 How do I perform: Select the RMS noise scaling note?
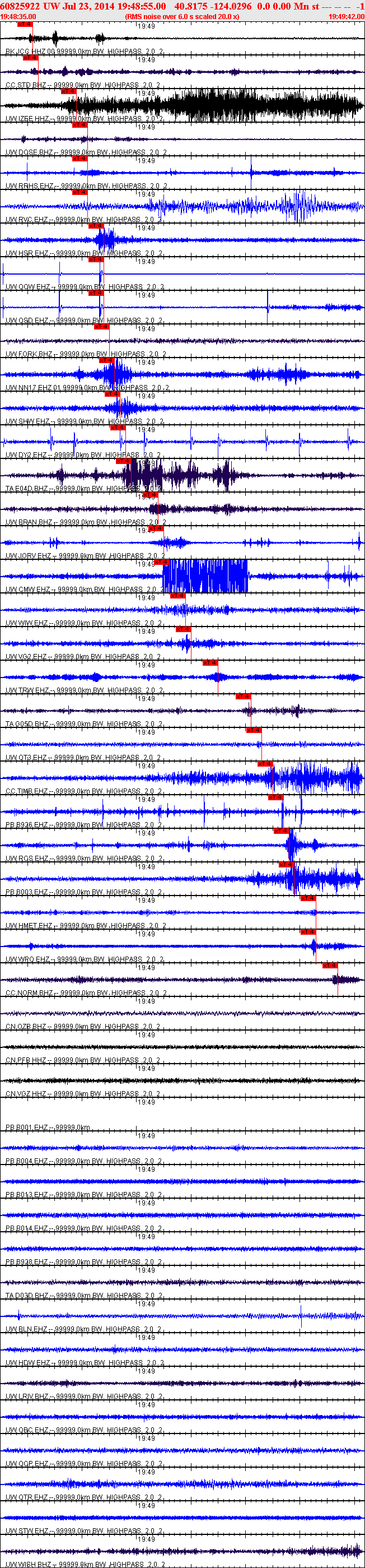coord(182,17)
